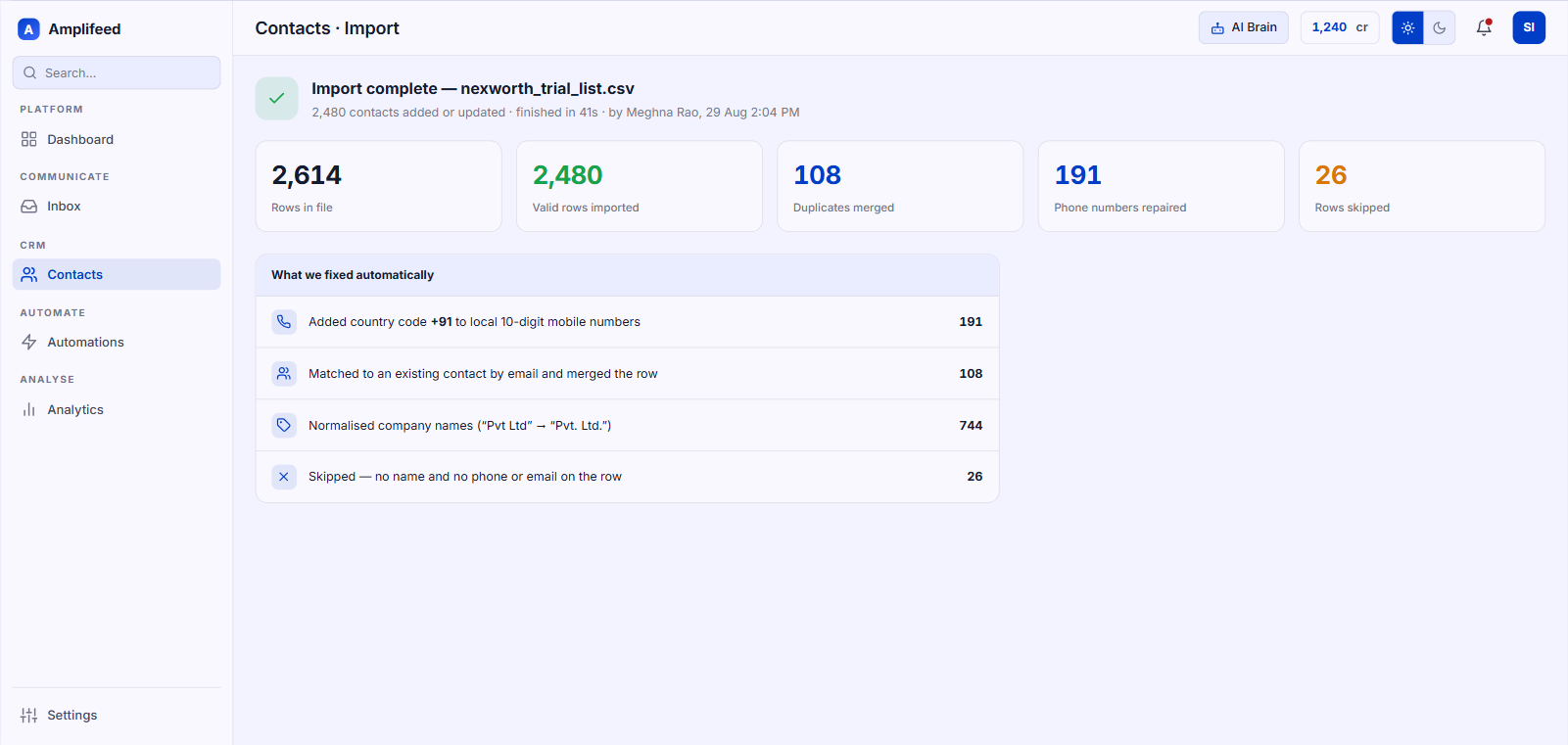Open the AI Brain button
Viewport: 1568px width, 745px height.
pos(1244,27)
